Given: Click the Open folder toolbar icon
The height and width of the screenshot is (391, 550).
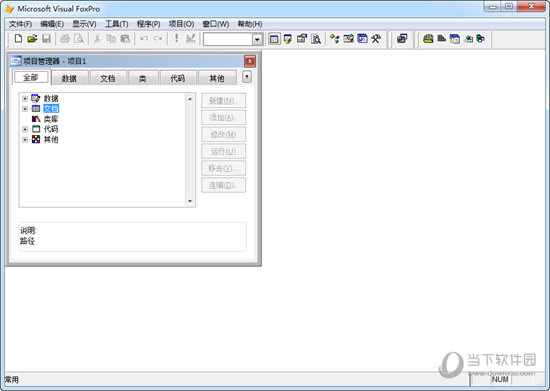Looking at the screenshot, I should 32,38.
